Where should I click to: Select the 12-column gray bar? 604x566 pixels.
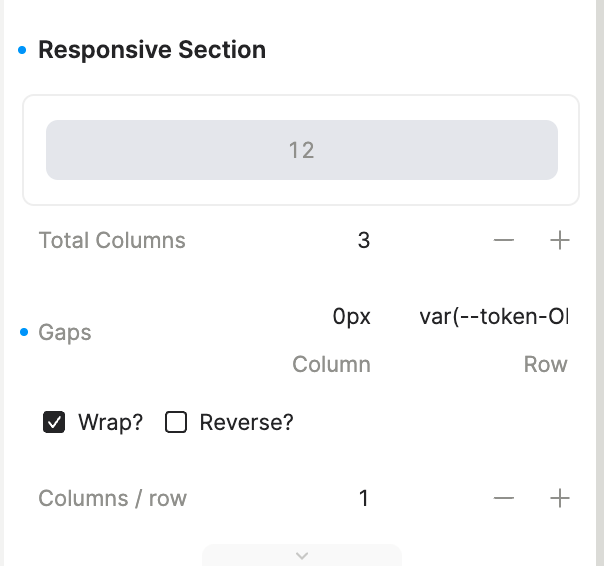pyautogui.click(x=301, y=150)
